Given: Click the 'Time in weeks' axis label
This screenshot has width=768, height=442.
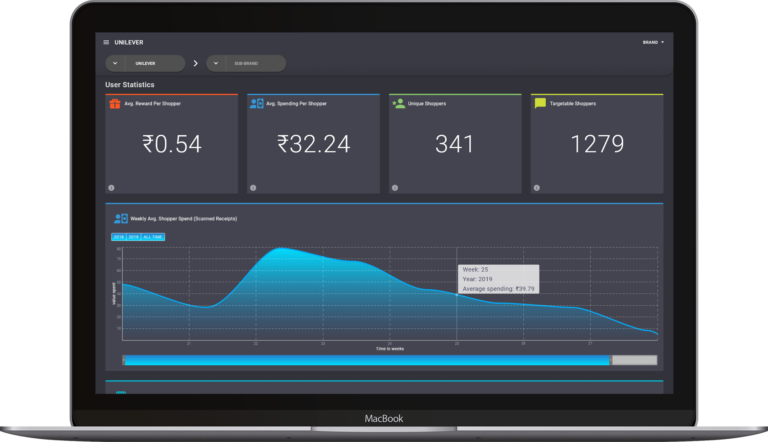Looking at the screenshot, I should click(x=390, y=349).
